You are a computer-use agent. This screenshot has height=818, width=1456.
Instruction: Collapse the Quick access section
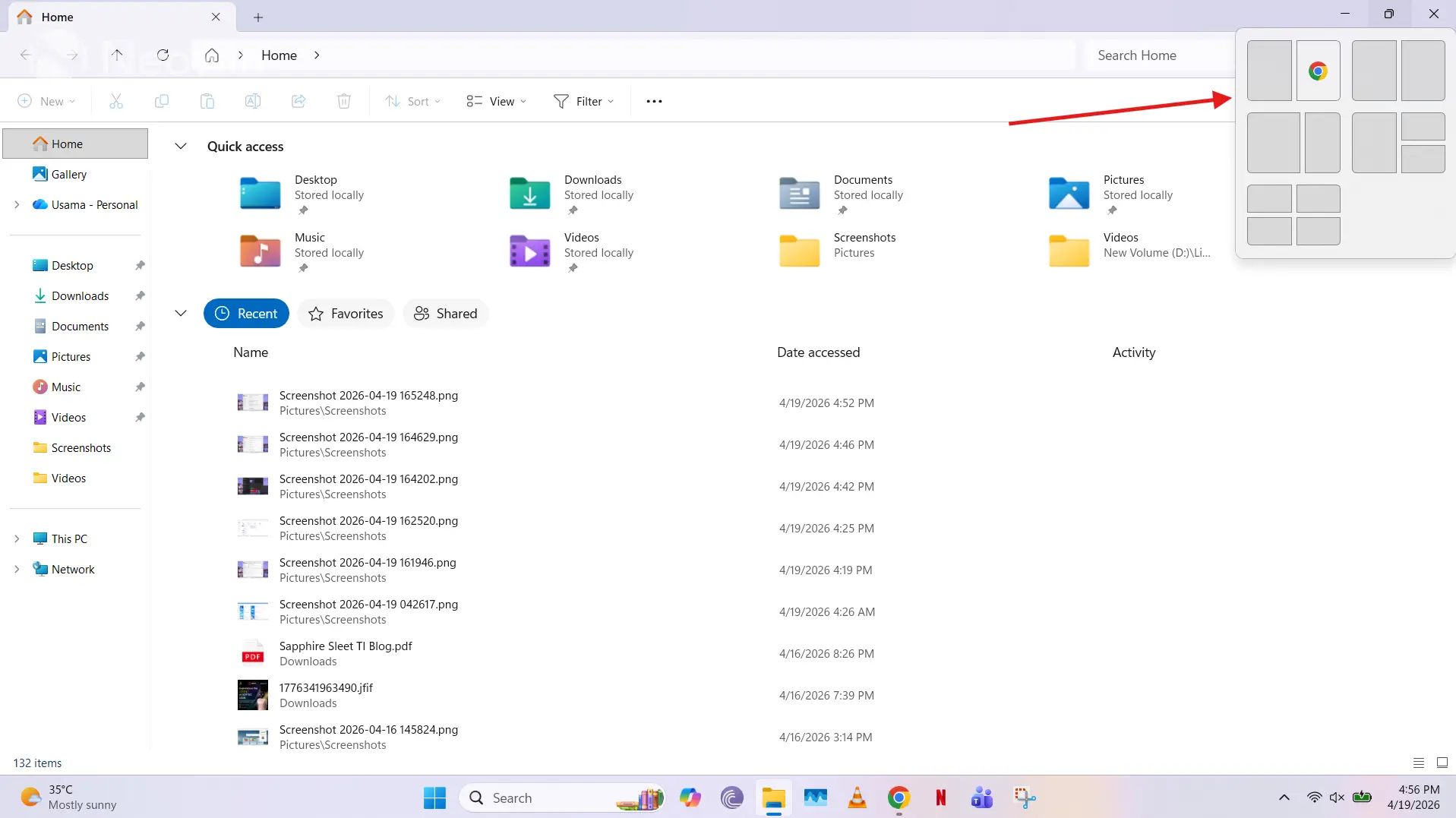181,146
